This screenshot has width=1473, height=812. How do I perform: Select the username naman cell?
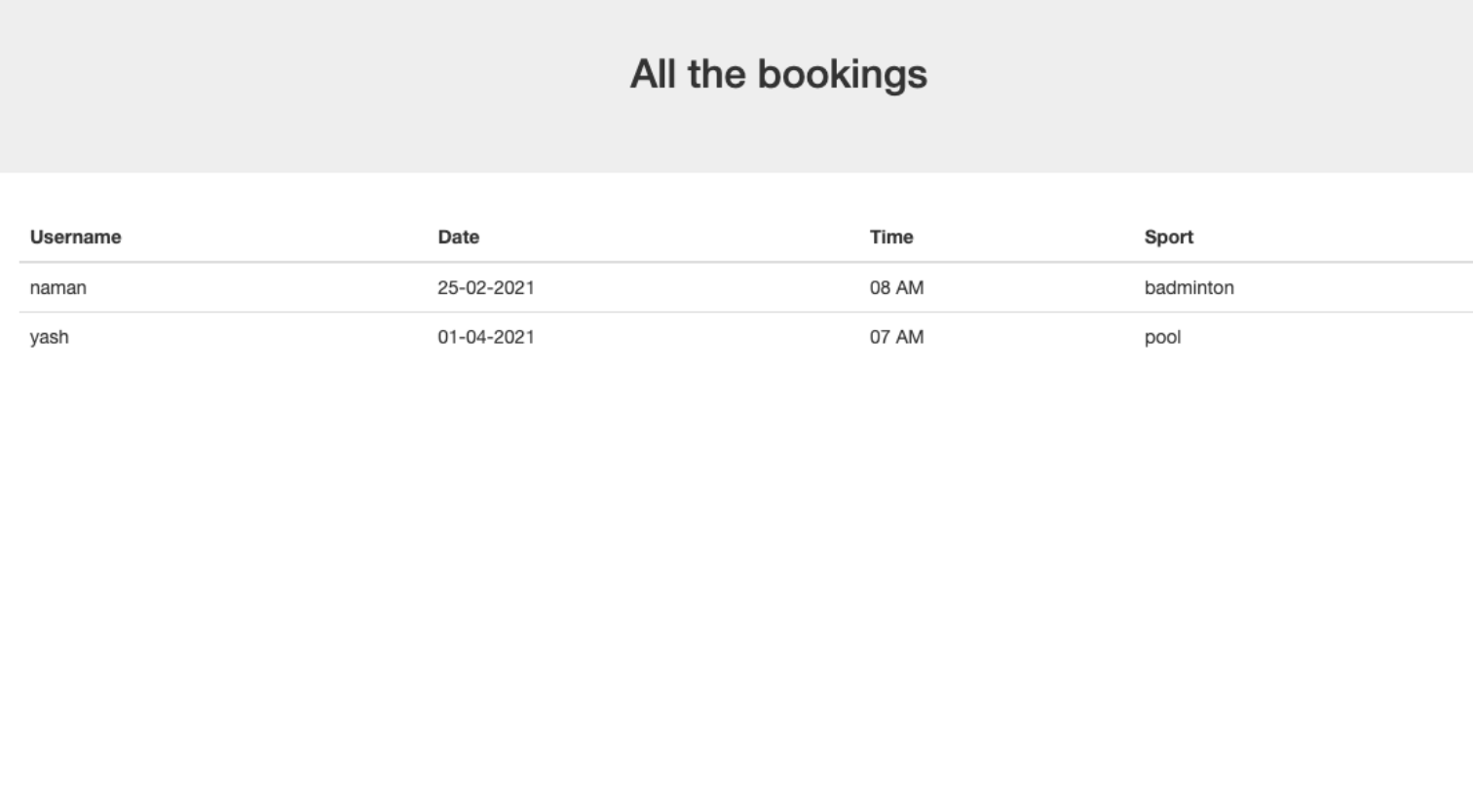[x=57, y=288]
